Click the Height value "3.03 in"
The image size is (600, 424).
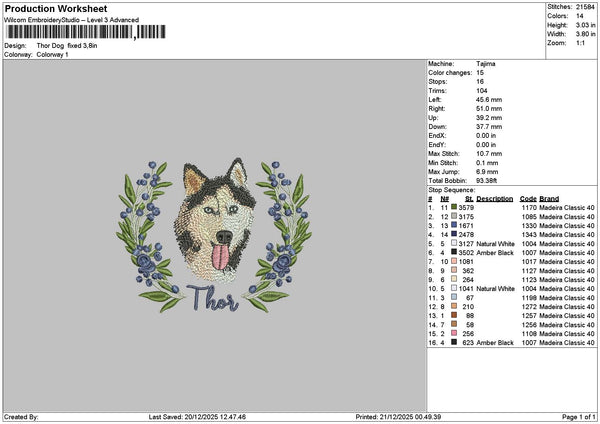(x=585, y=25)
